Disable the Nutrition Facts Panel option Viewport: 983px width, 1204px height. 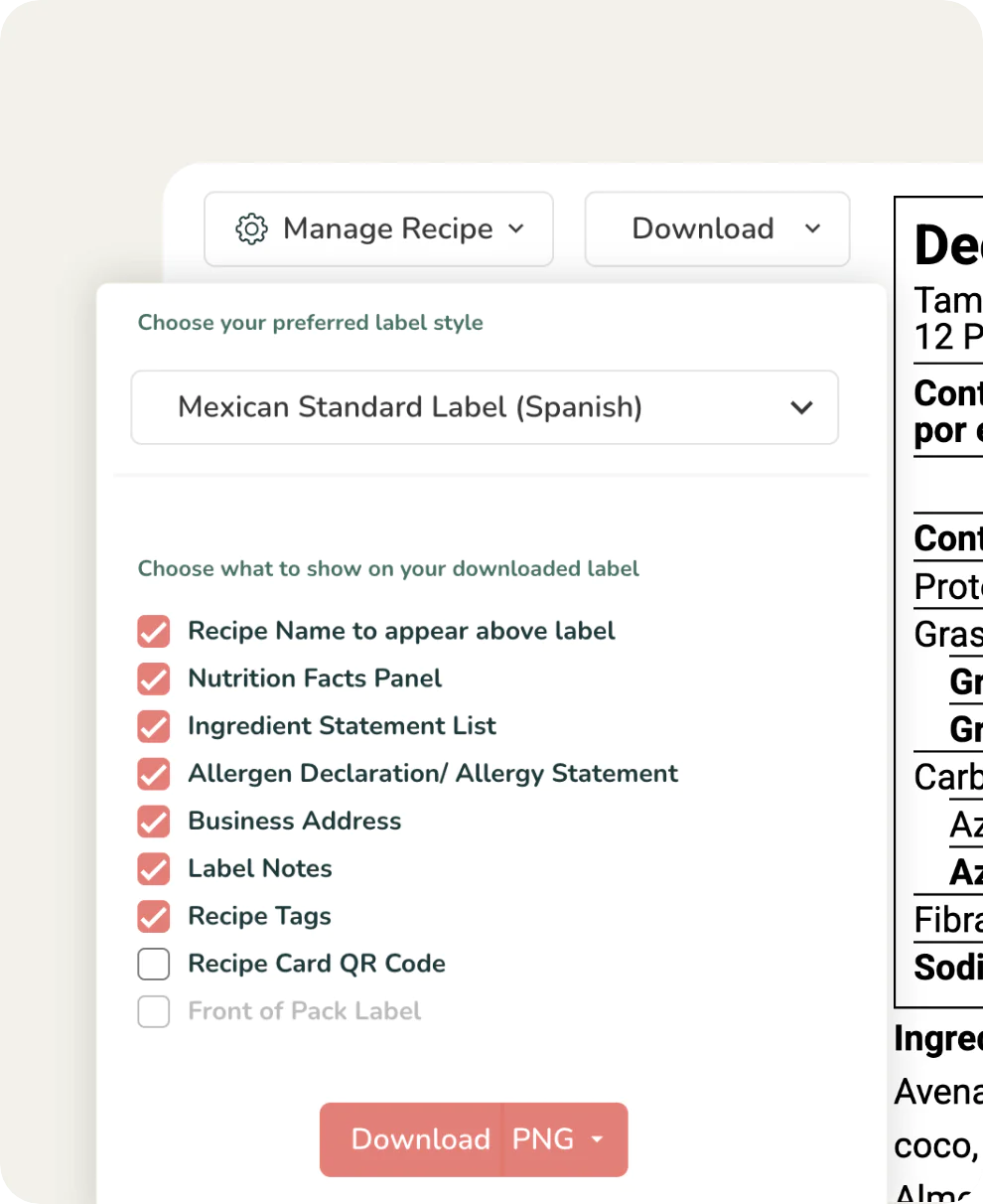click(x=153, y=678)
